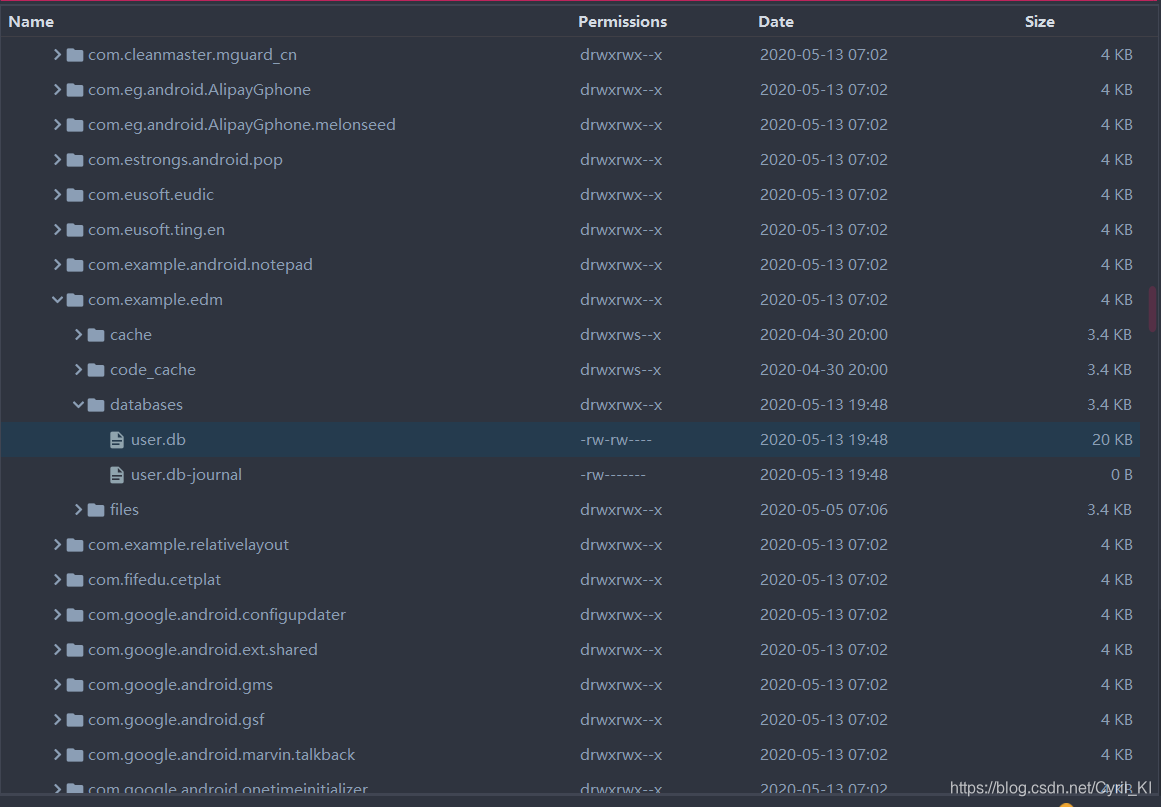
Task: Click com.google.android.ext.shared folder icon
Action: click(x=75, y=649)
